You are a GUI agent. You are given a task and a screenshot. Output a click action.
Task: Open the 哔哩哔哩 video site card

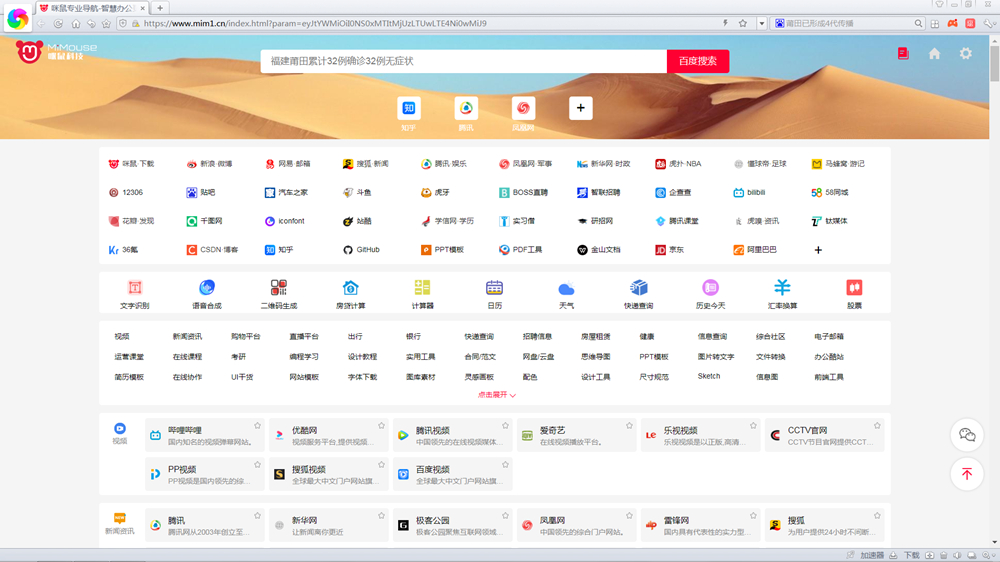[x=205, y=435]
